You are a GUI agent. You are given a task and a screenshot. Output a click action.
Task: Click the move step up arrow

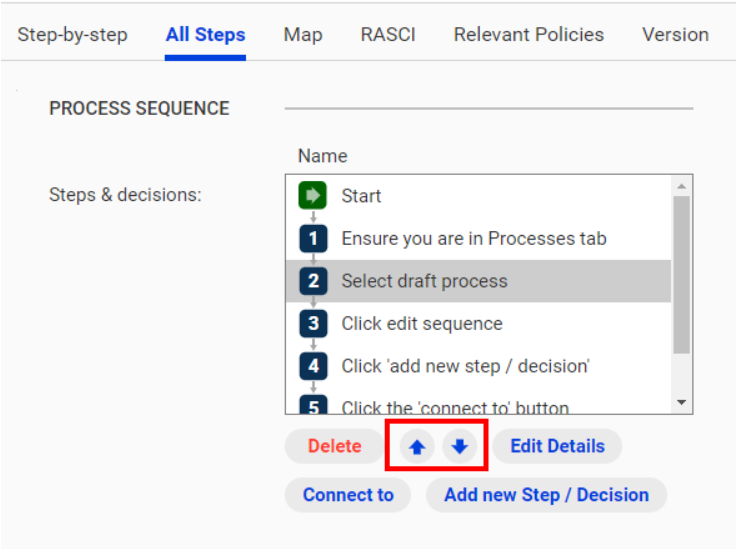click(417, 446)
